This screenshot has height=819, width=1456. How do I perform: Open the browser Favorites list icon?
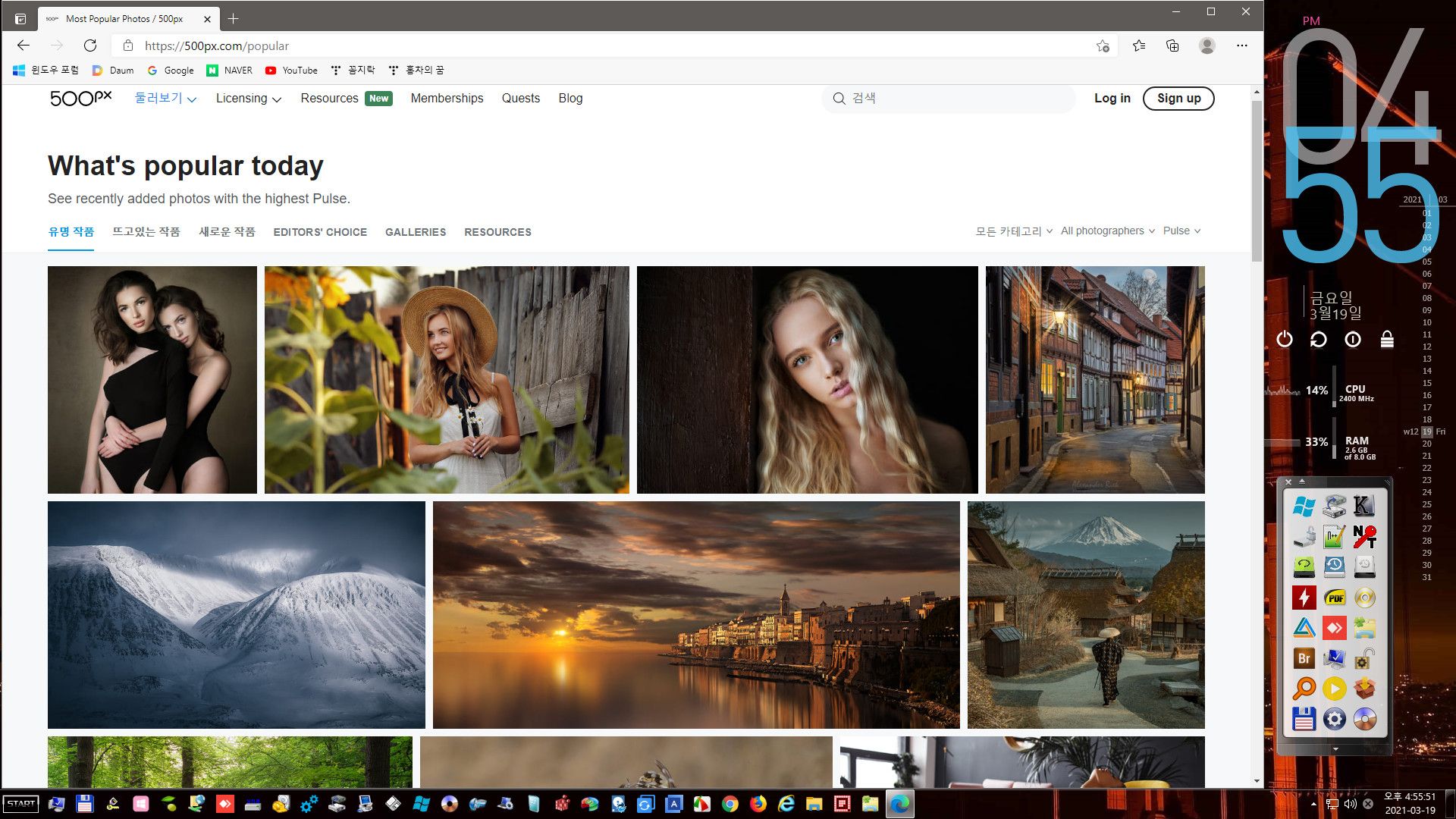1139,45
